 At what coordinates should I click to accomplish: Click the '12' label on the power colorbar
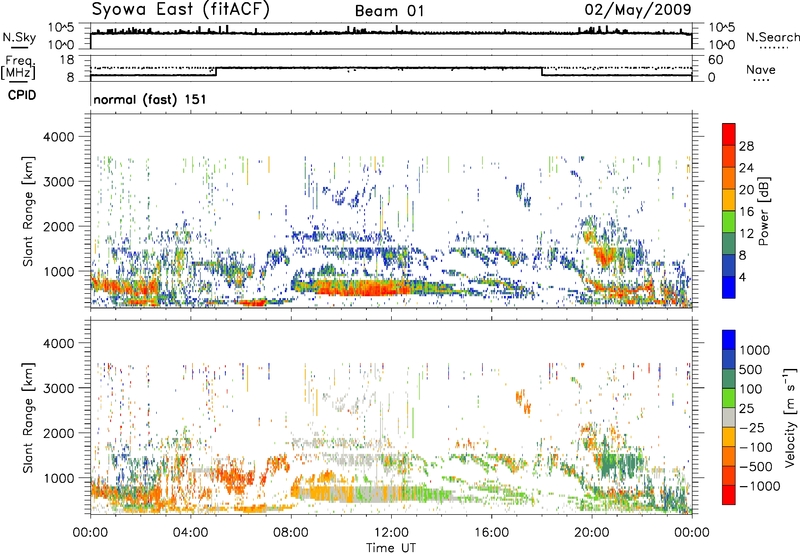pyautogui.click(x=746, y=234)
